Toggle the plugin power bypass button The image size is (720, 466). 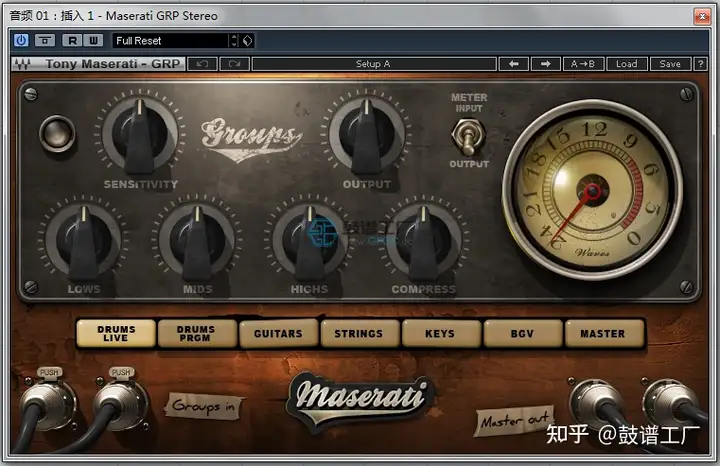point(21,40)
